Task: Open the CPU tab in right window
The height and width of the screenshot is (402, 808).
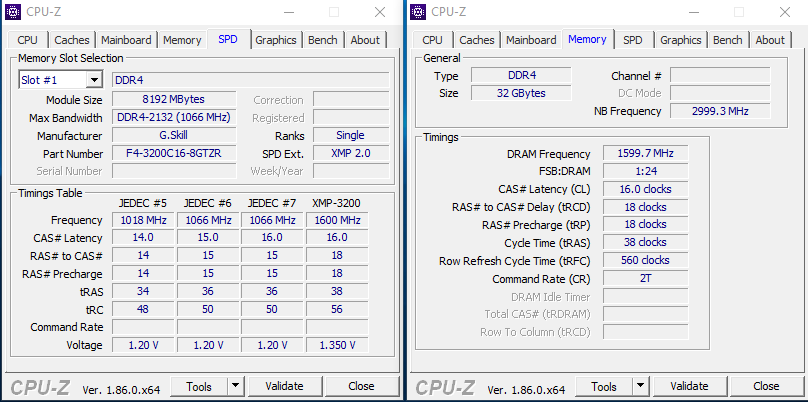Action: tap(432, 40)
